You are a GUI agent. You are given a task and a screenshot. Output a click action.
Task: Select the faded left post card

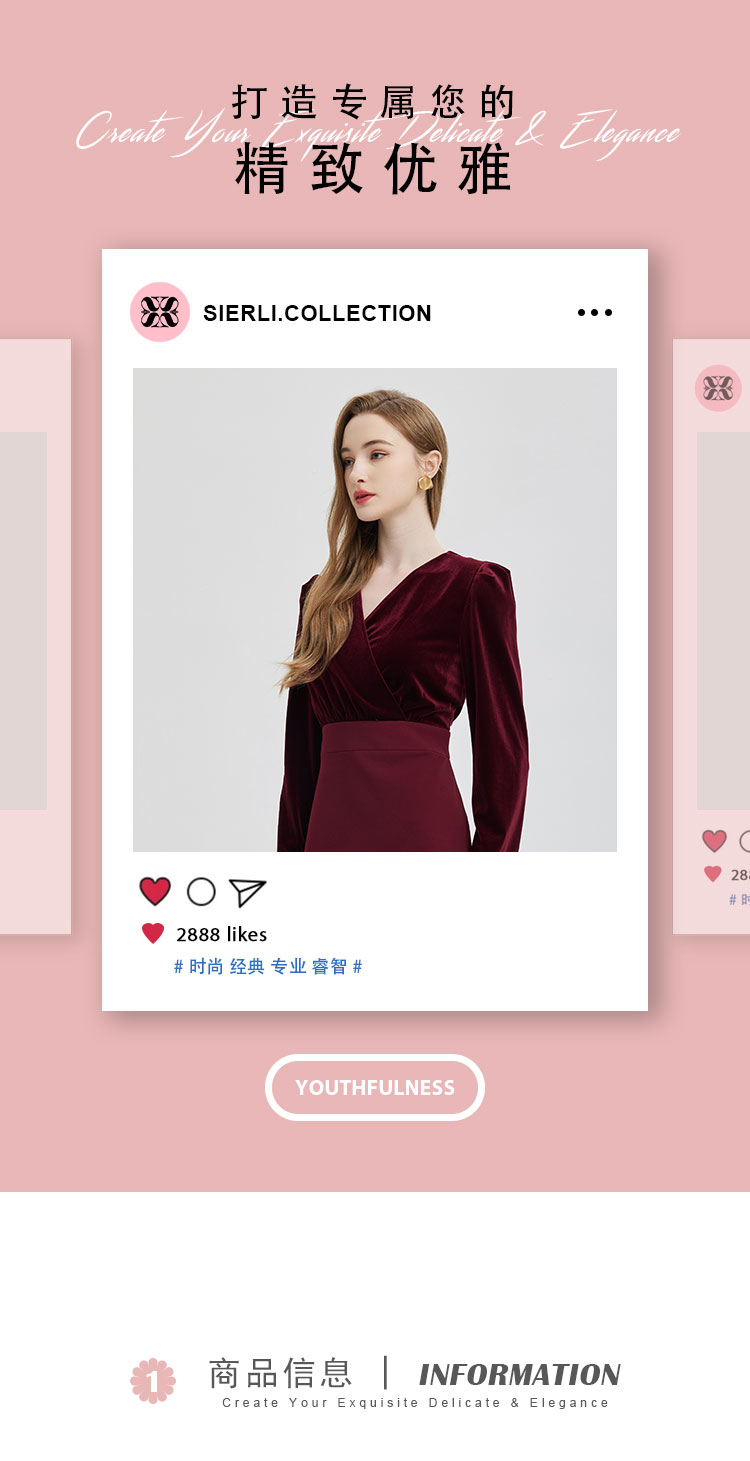[35, 637]
